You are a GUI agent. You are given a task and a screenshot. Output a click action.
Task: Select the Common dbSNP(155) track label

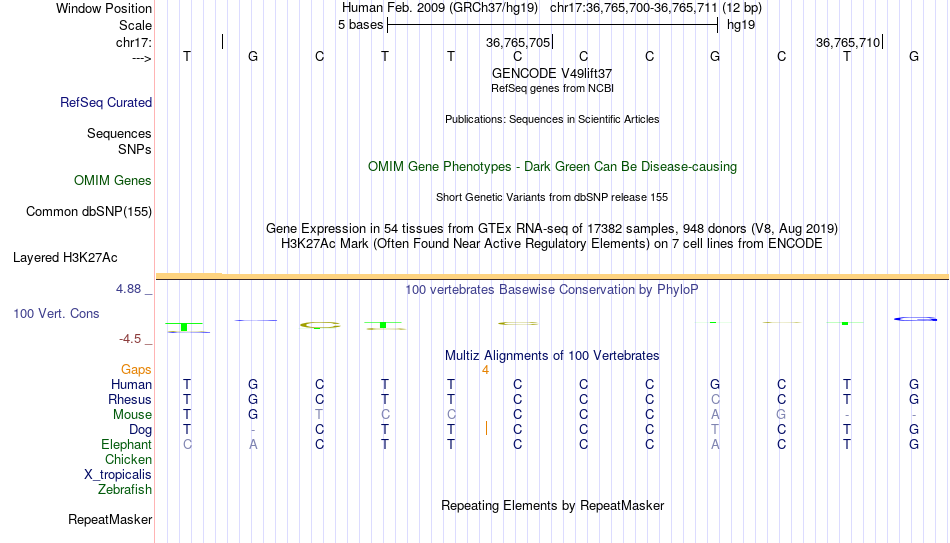tap(89, 212)
